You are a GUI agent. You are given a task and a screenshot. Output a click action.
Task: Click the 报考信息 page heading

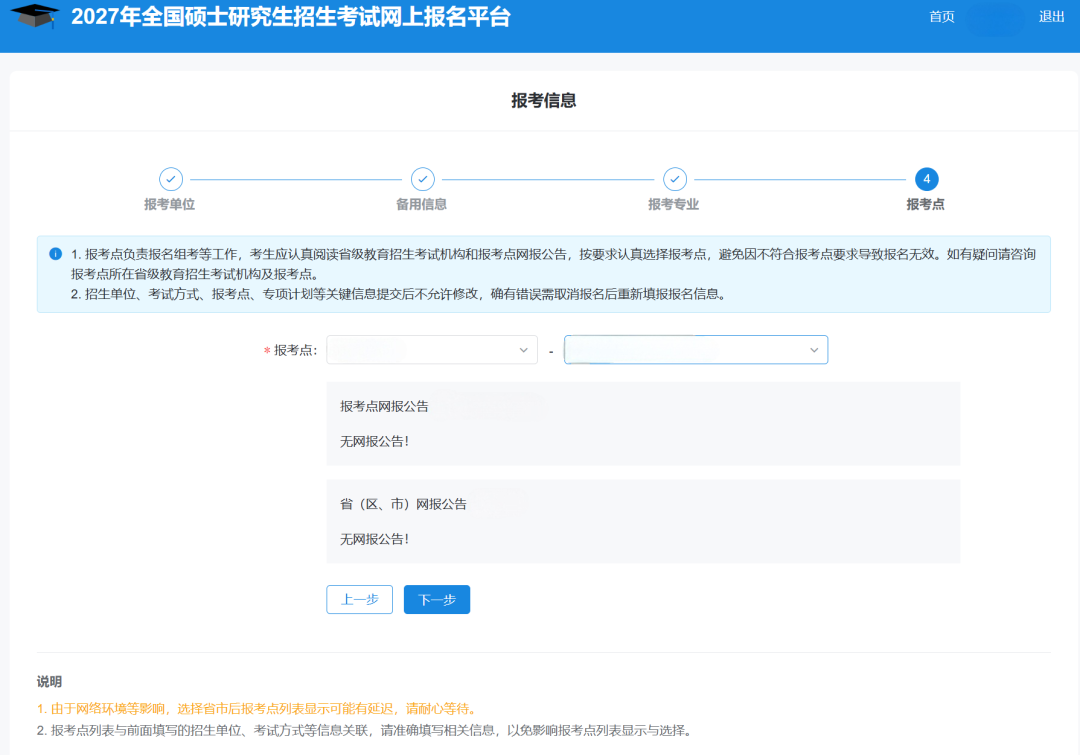[543, 101]
